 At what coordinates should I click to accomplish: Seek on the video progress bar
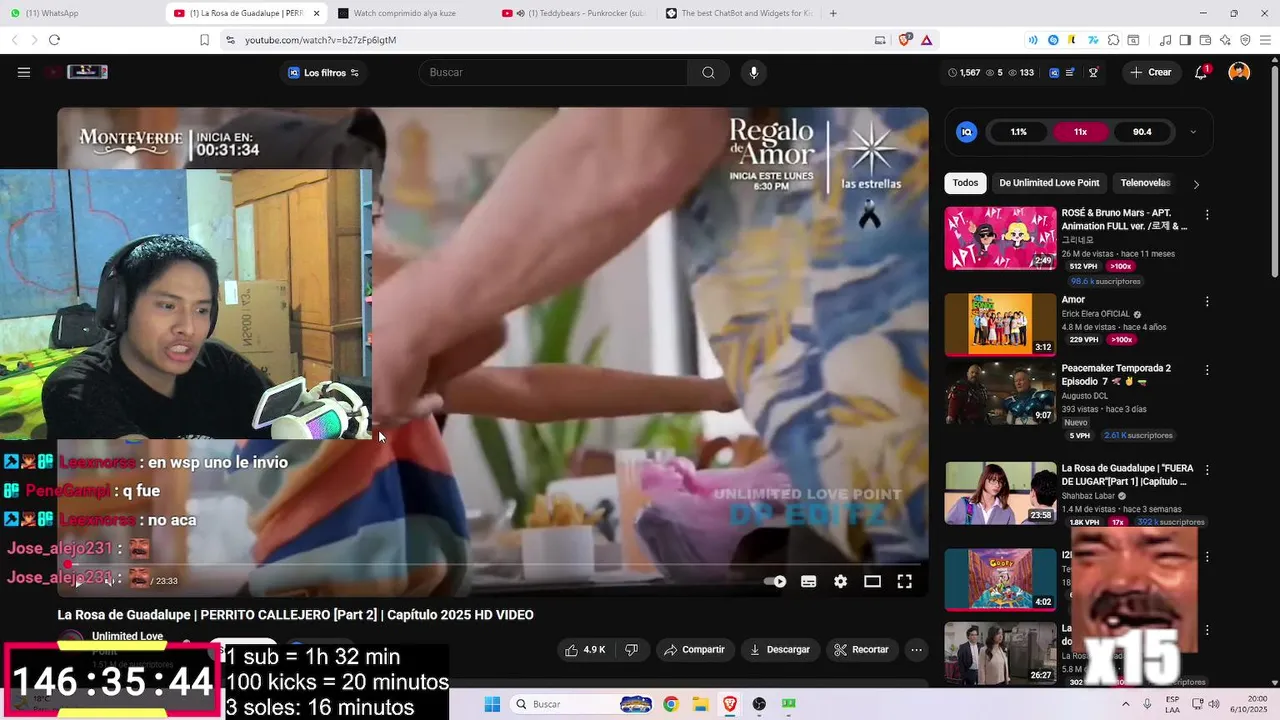[492, 564]
